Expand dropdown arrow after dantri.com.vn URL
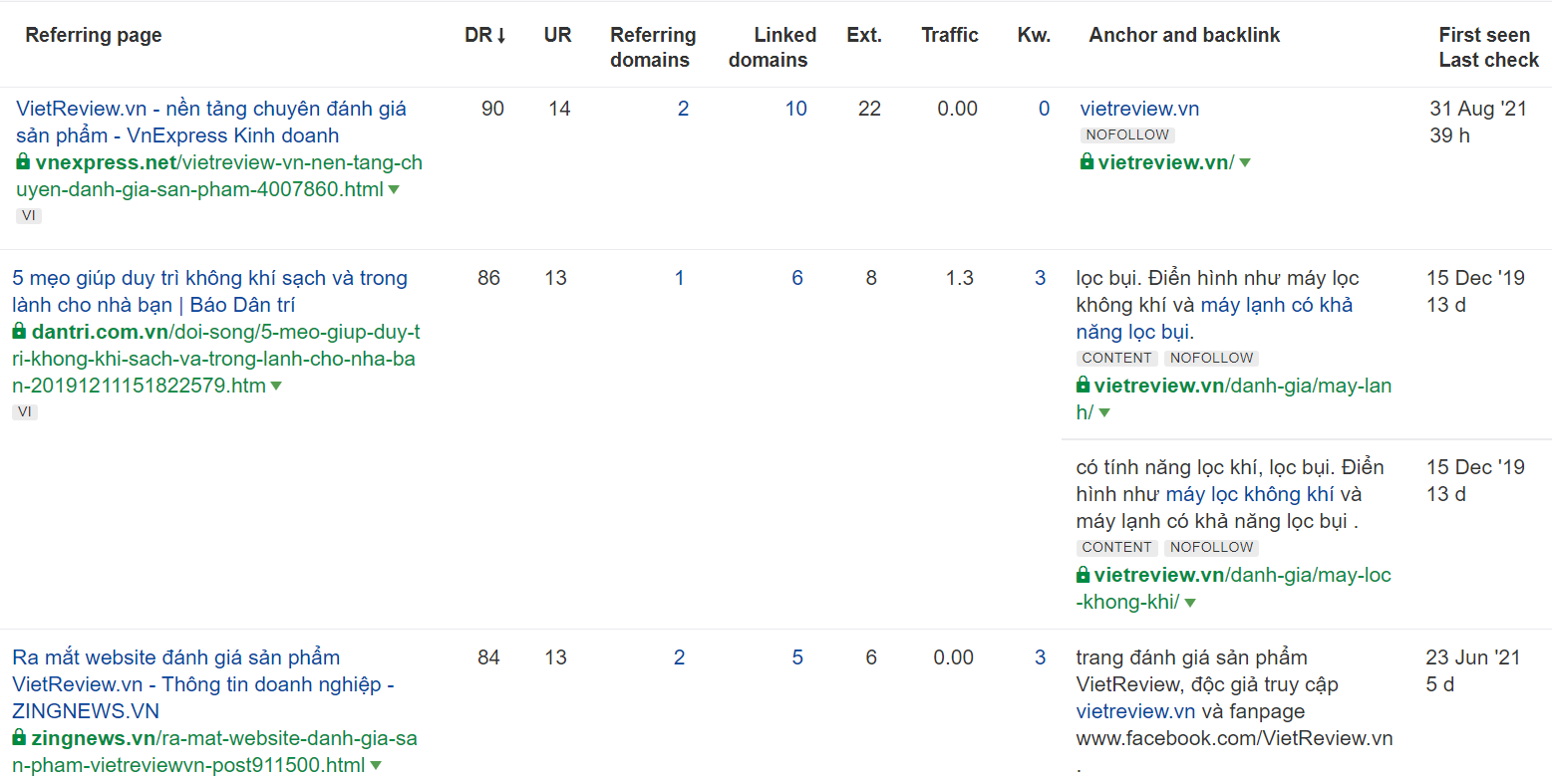 click(276, 386)
